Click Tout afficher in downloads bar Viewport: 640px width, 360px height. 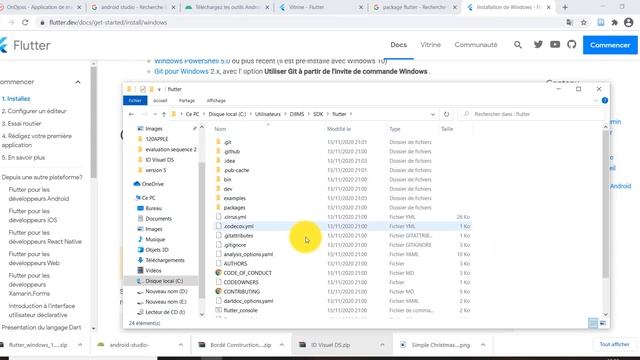tap(614, 344)
